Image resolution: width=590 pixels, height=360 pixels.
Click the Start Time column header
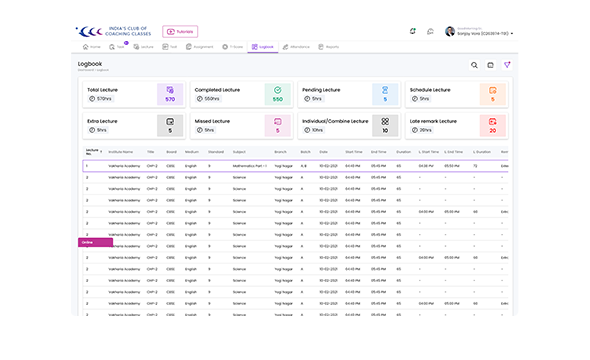tap(354, 152)
